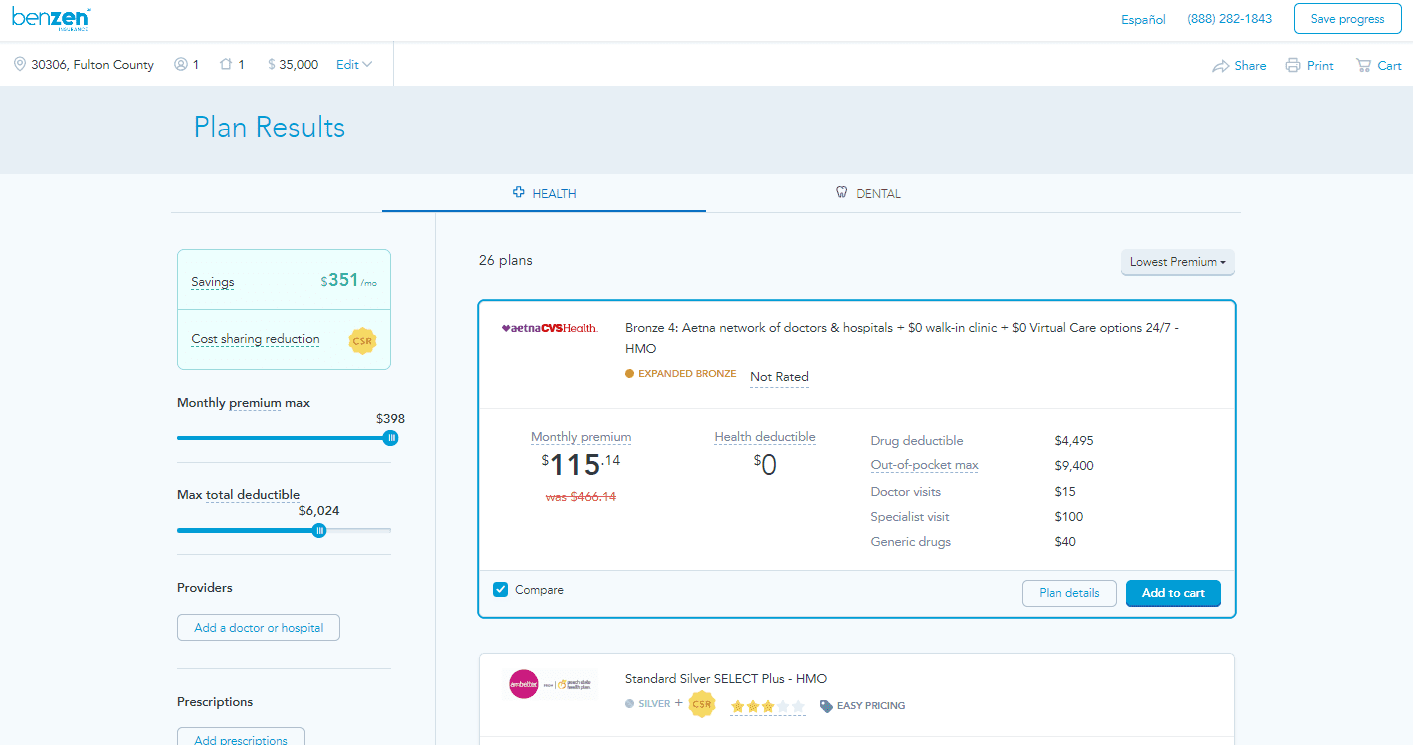Click the $4,495 drug deductible value
1413x745 pixels.
tap(1074, 441)
